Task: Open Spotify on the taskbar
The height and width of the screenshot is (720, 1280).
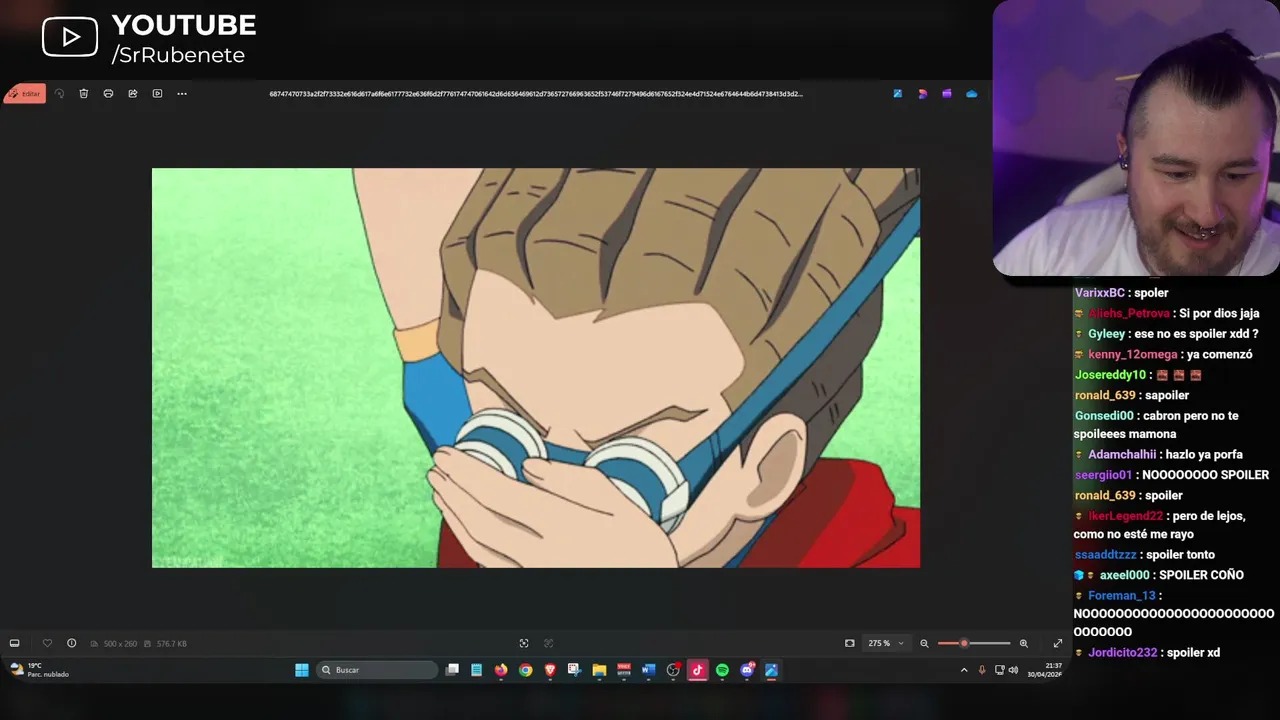Action: tap(722, 670)
